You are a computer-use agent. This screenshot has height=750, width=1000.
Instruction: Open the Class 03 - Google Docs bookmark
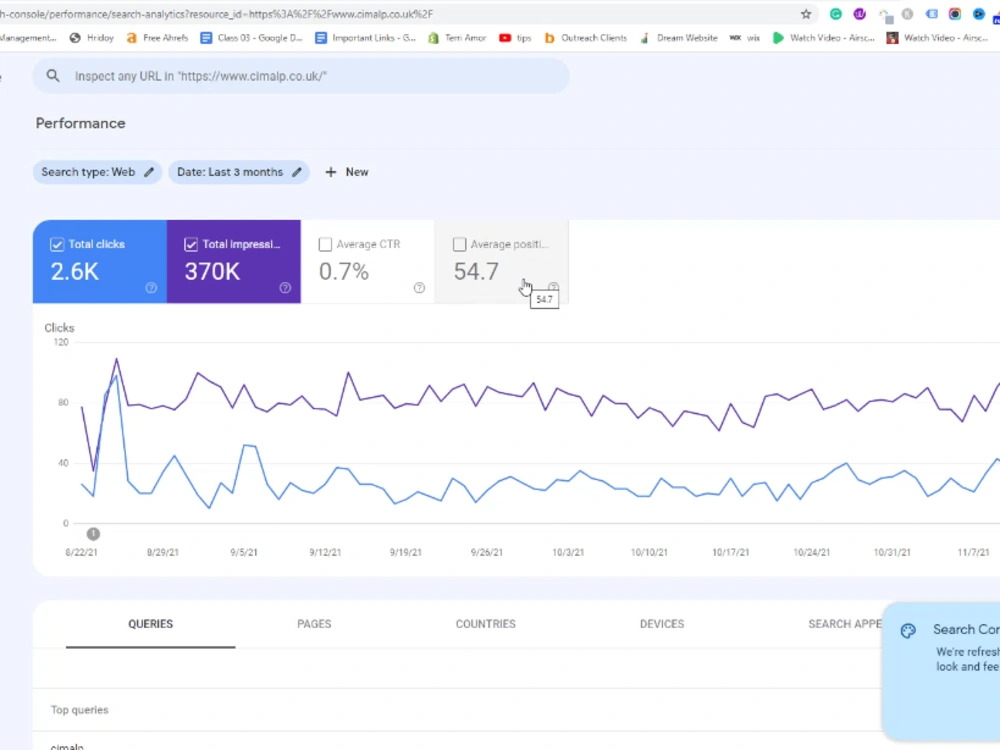(x=251, y=38)
